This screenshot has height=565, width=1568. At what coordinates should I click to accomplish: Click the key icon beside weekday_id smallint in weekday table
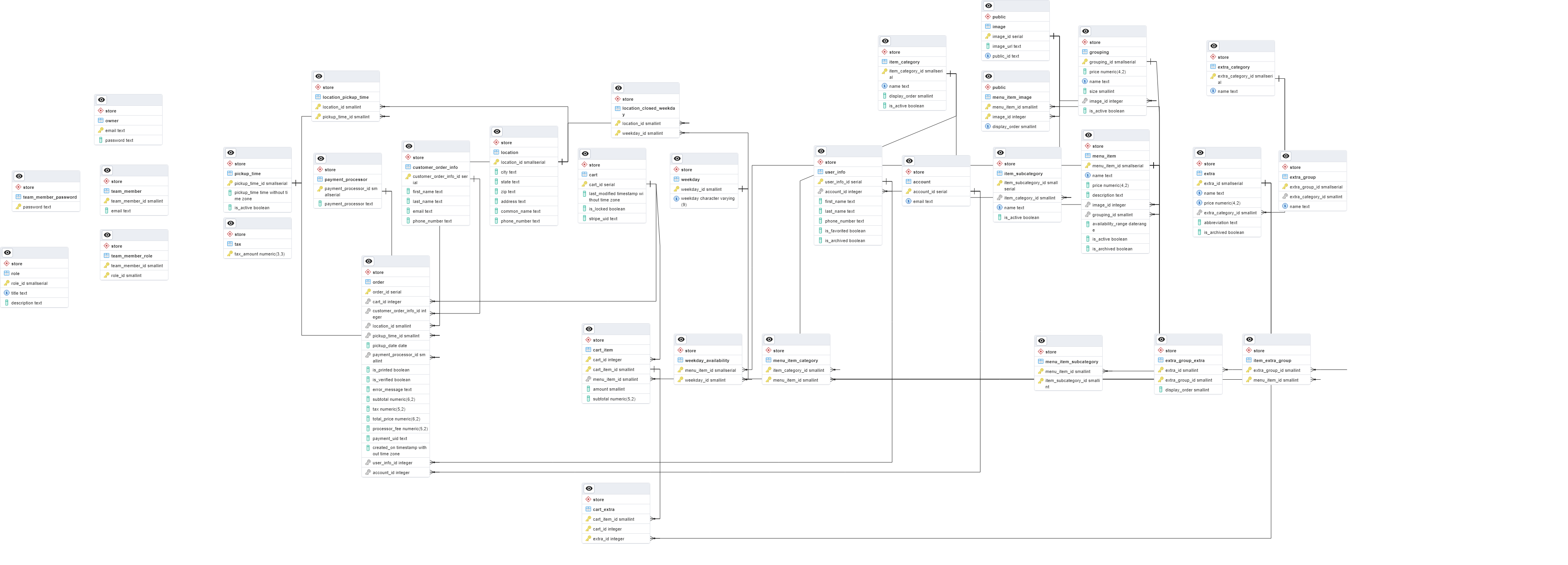point(677,189)
